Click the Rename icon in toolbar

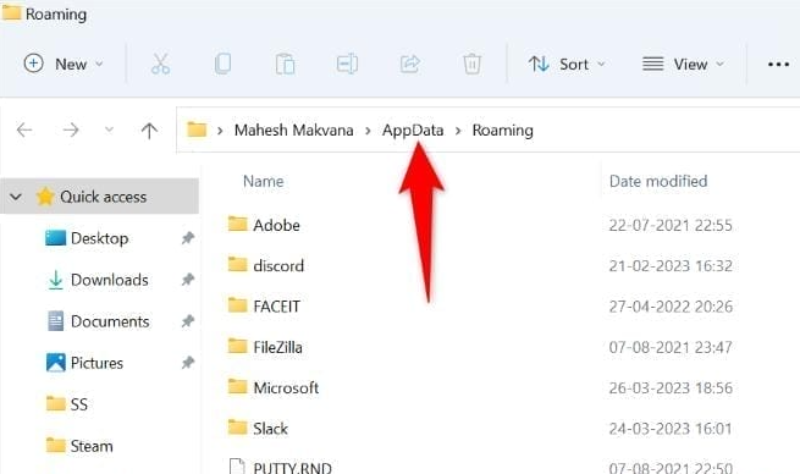(347, 64)
